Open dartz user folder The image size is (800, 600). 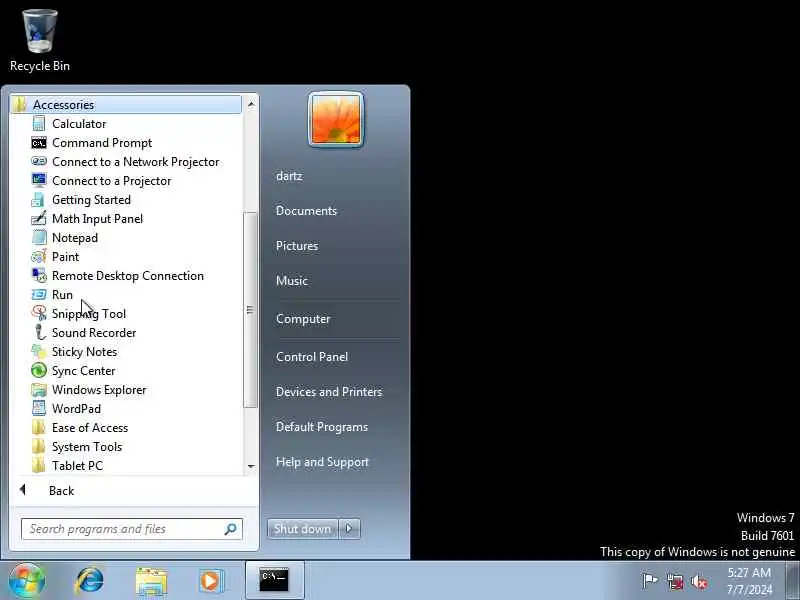click(289, 176)
